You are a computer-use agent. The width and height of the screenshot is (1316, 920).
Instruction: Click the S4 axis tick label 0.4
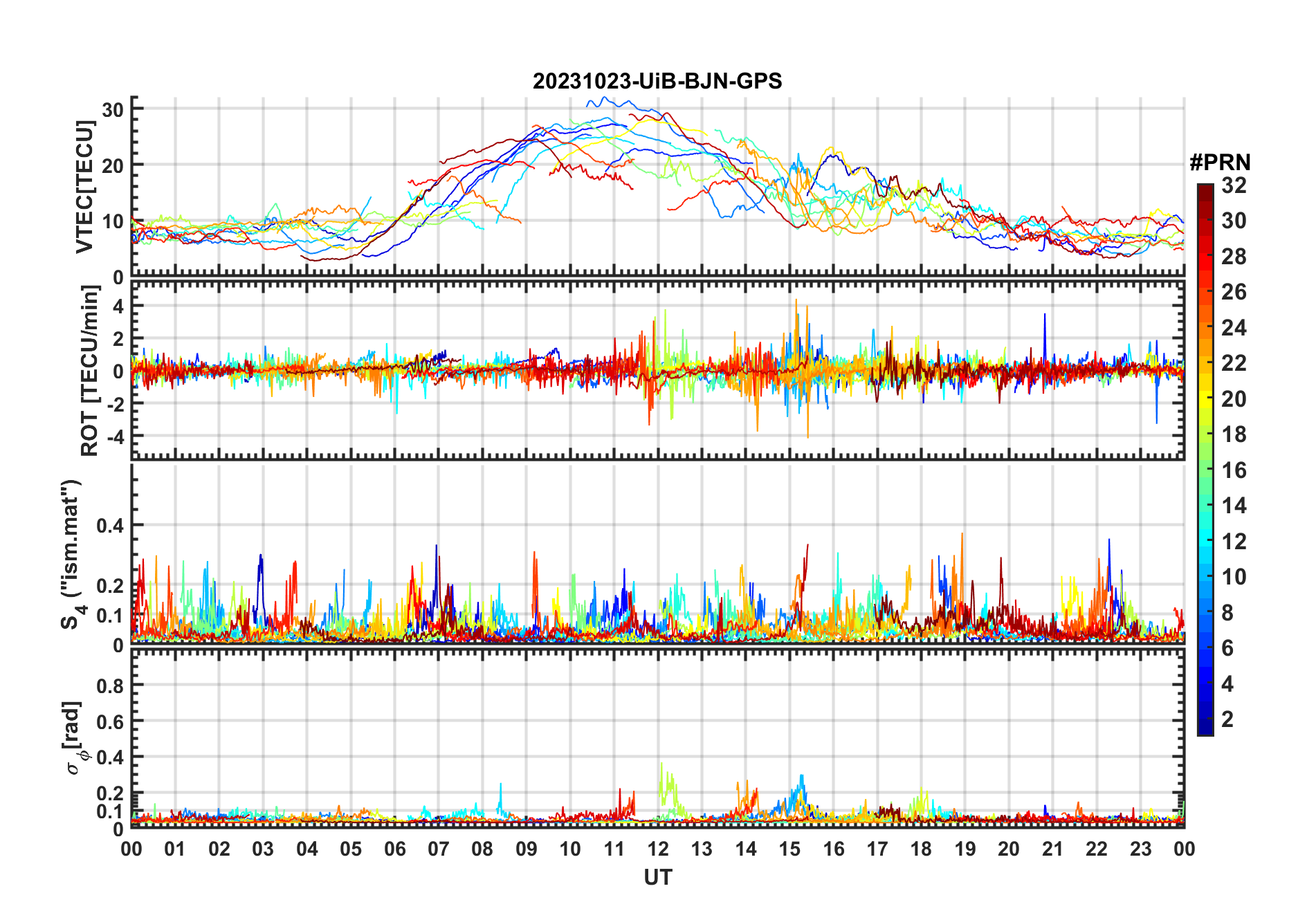click(110, 526)
